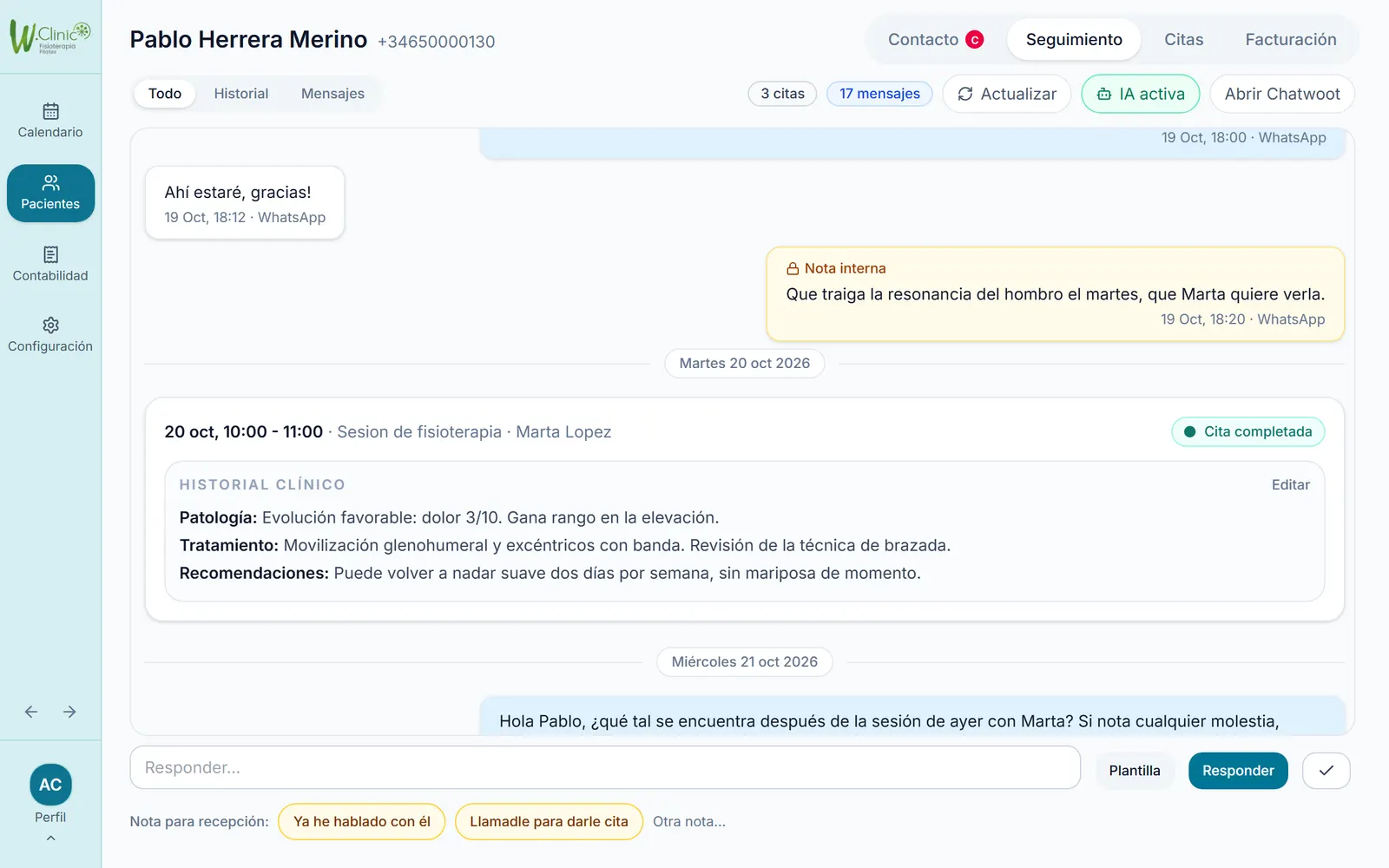Choose note 'Ya he hablado con él'
Image resolution: width=1389 pixels, height=868 pixels.
click(x=361, y=822)
